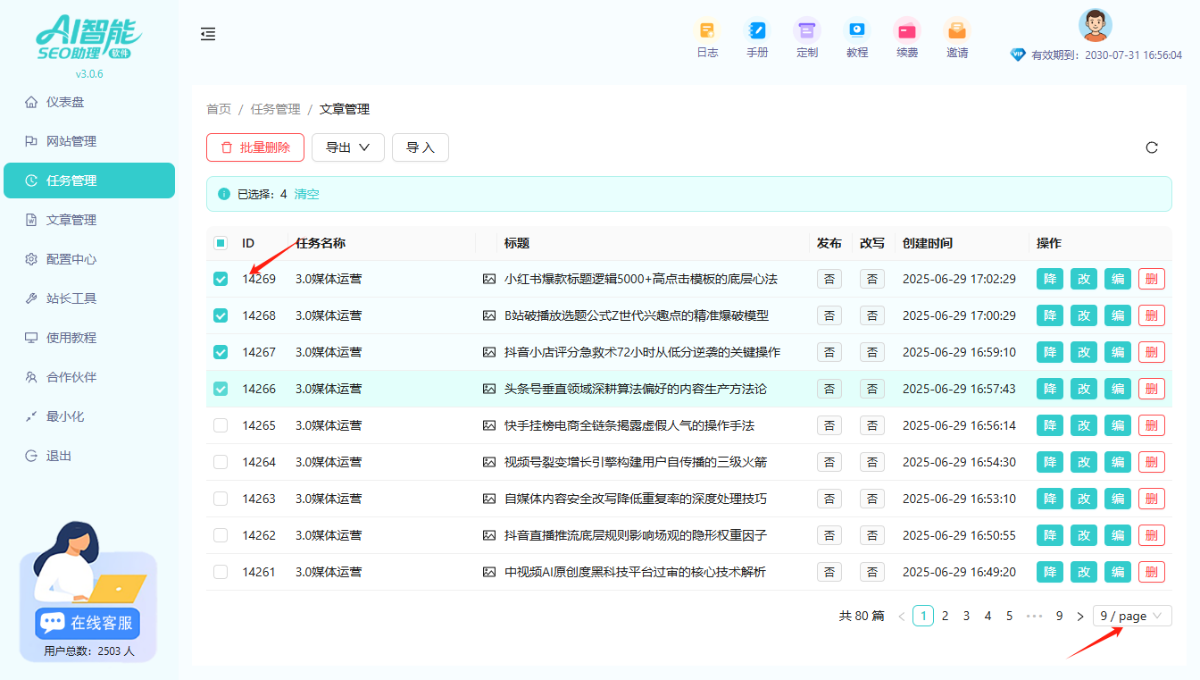Click the 任务管理 breadcrumb link
1200x680 pixels.
[x=275, y=109]
